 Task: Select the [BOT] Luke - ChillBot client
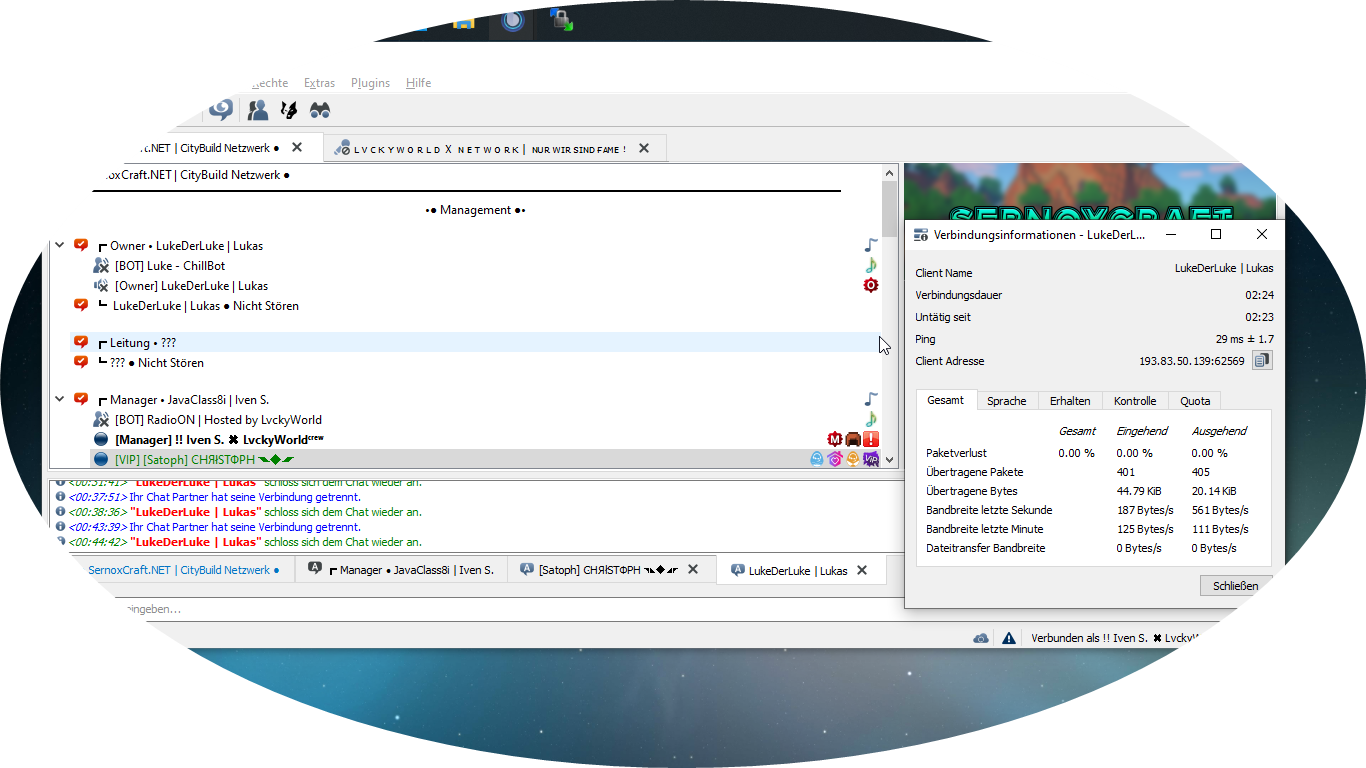pyautogui.click(x=170, y=266)
